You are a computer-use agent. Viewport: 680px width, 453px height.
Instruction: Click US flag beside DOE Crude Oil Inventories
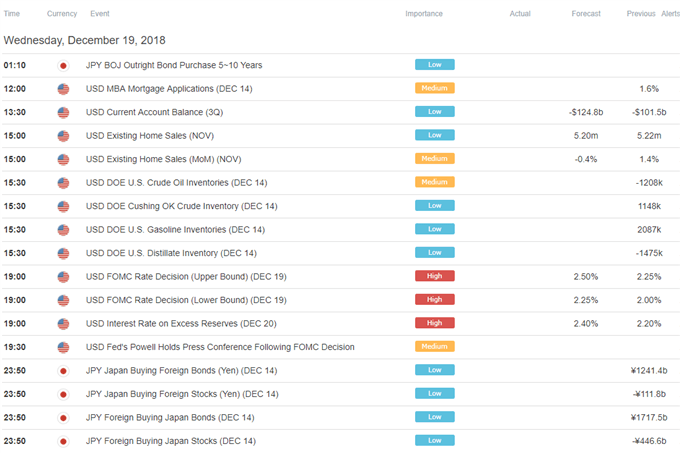pyautogui.click(x=63, y=183)
